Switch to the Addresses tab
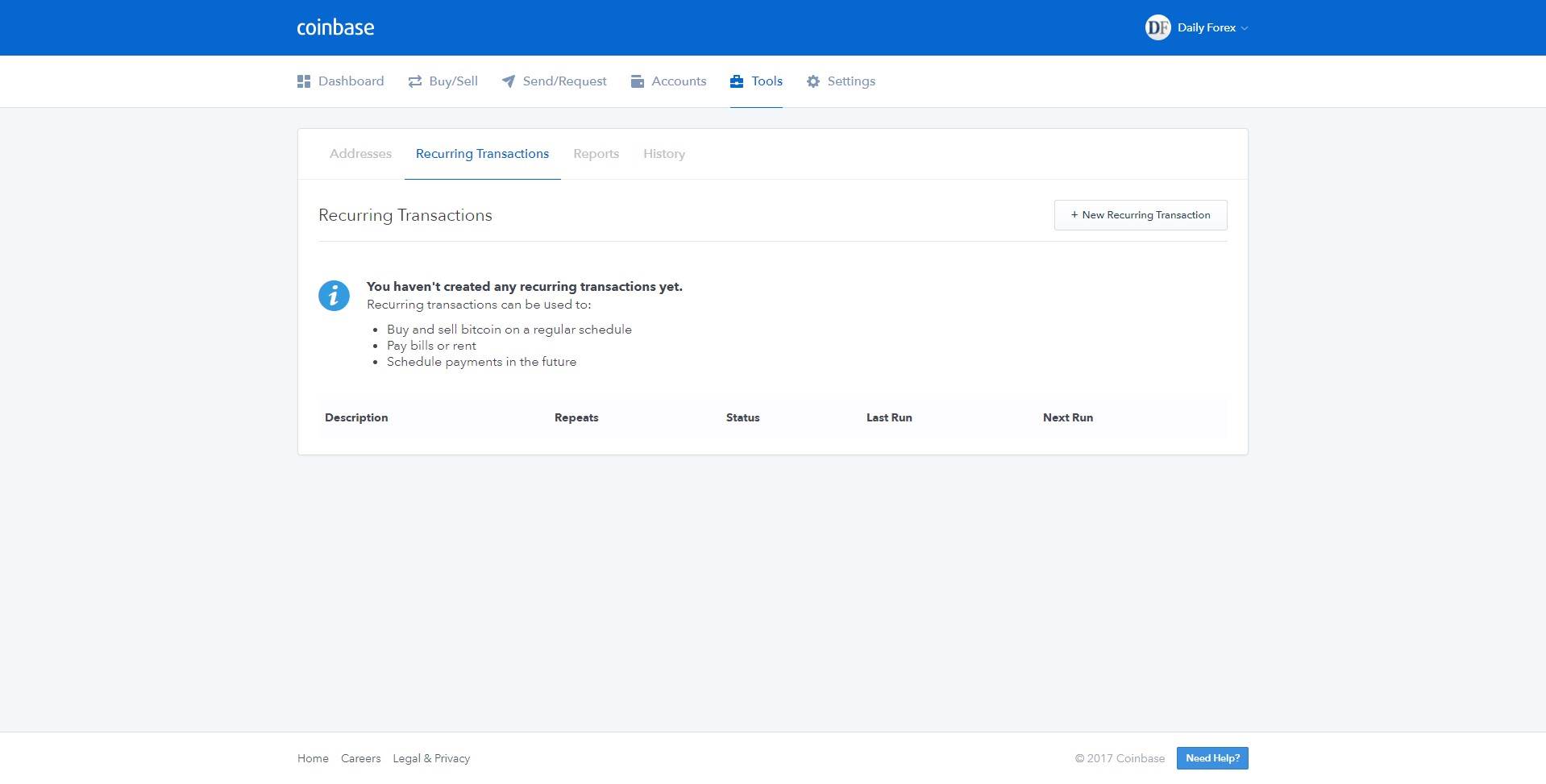 click(x=360, y=154)
